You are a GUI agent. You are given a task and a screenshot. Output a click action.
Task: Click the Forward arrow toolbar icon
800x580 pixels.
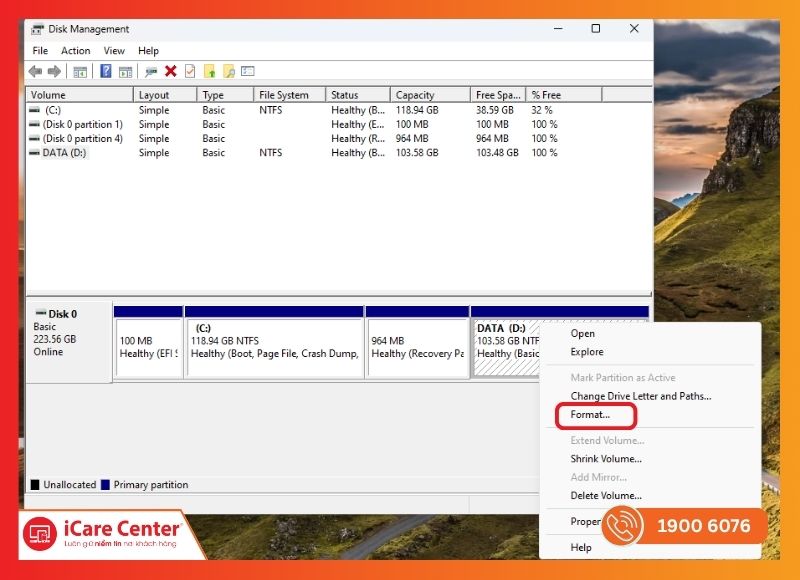click(x=54, y=71)
